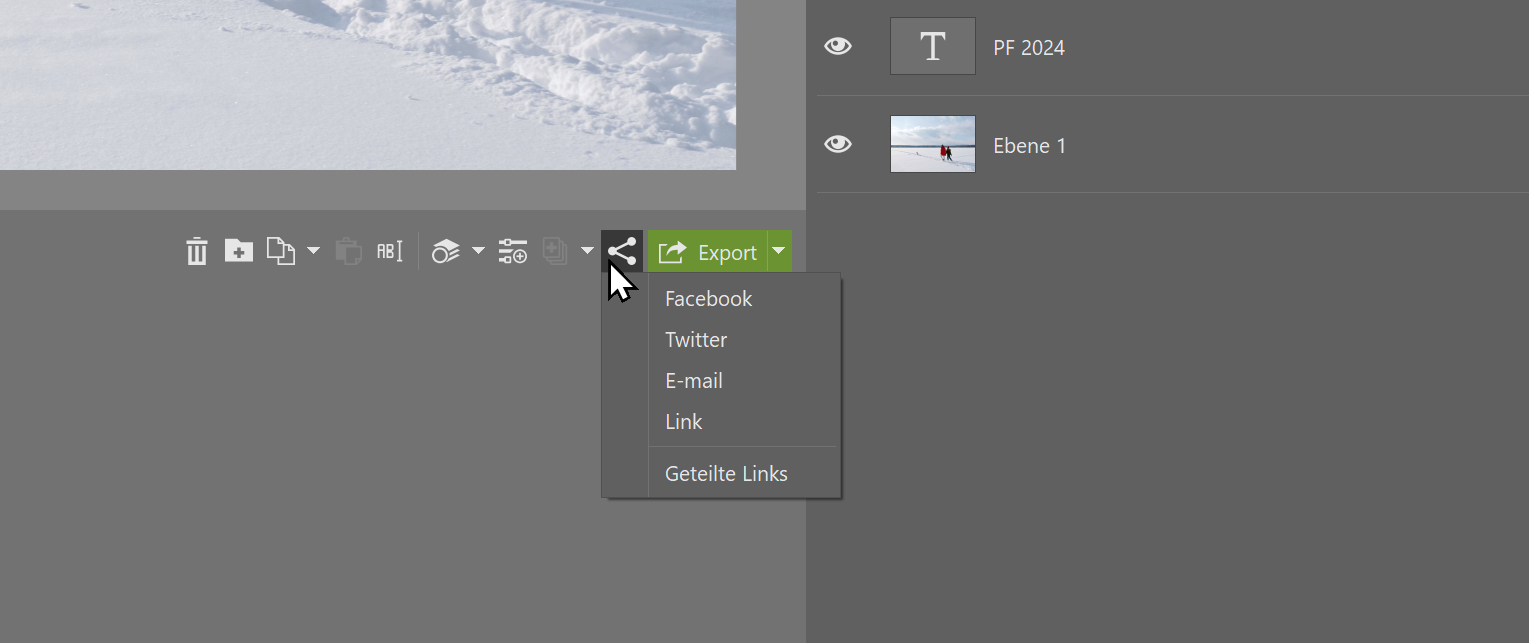Select the Ebene 1 layer thumbnail
Screen dimensions: 1529x643
pos(932,144)
